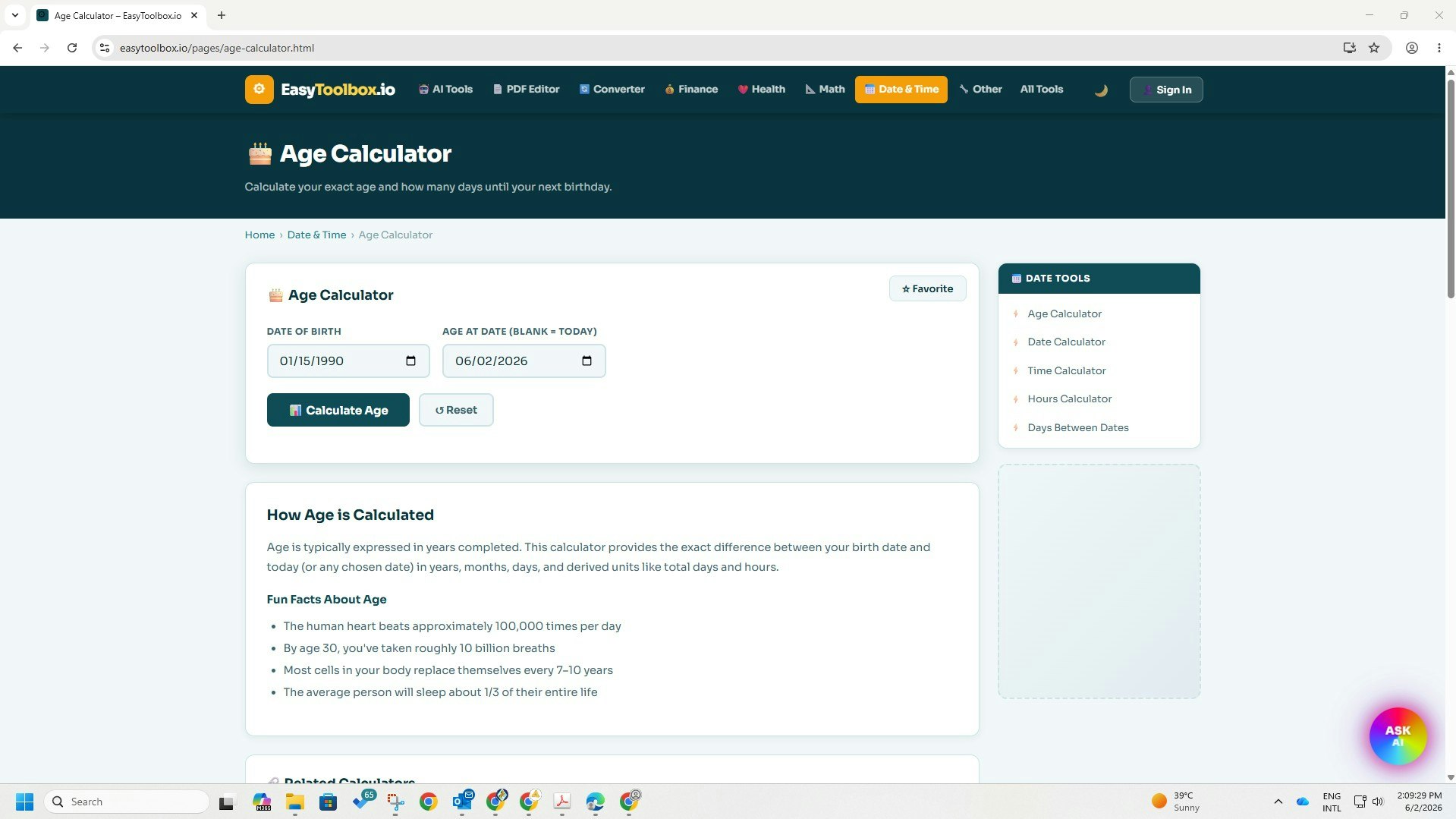
Task: Open Chrome three-dot menu
Action: 1439,48
